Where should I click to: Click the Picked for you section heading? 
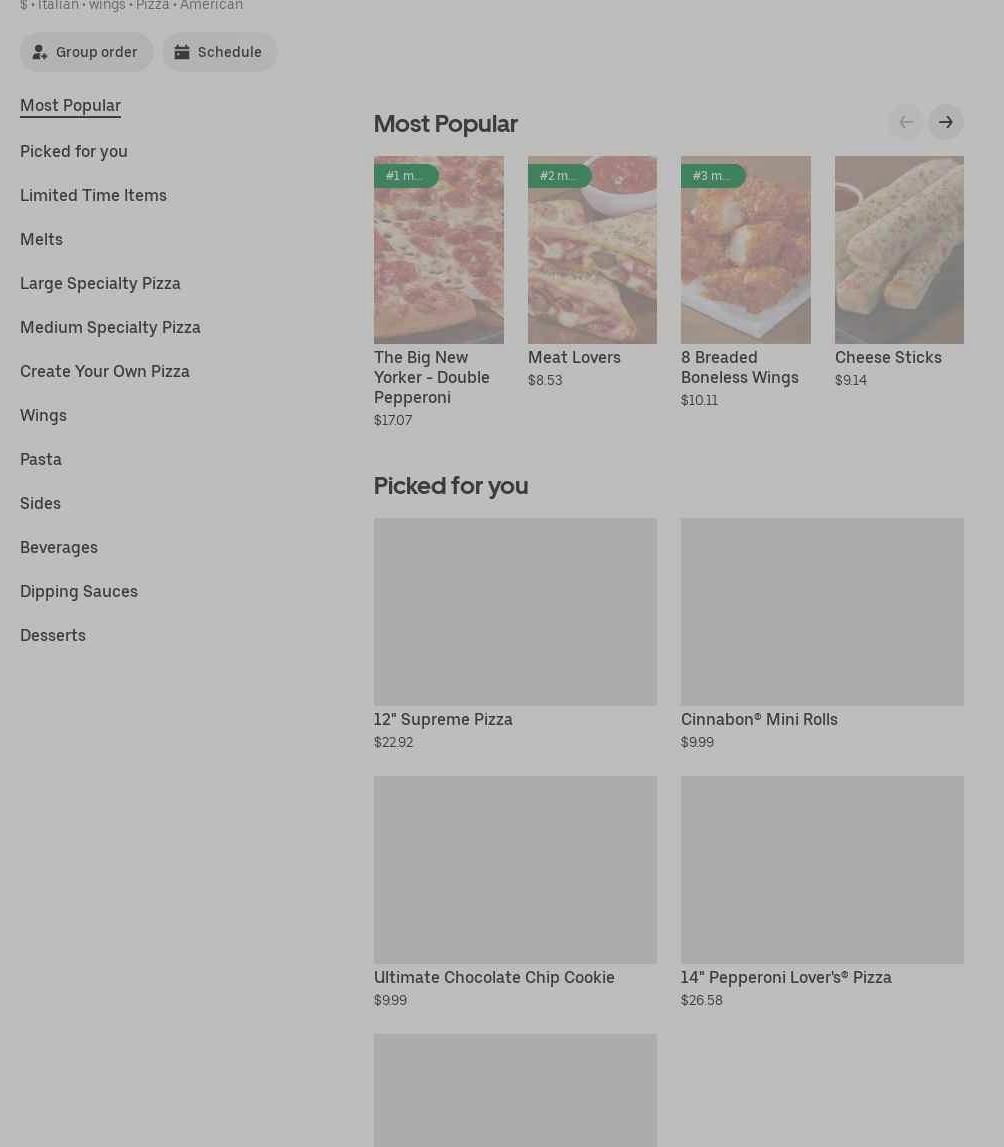click(x=451, y=486)
